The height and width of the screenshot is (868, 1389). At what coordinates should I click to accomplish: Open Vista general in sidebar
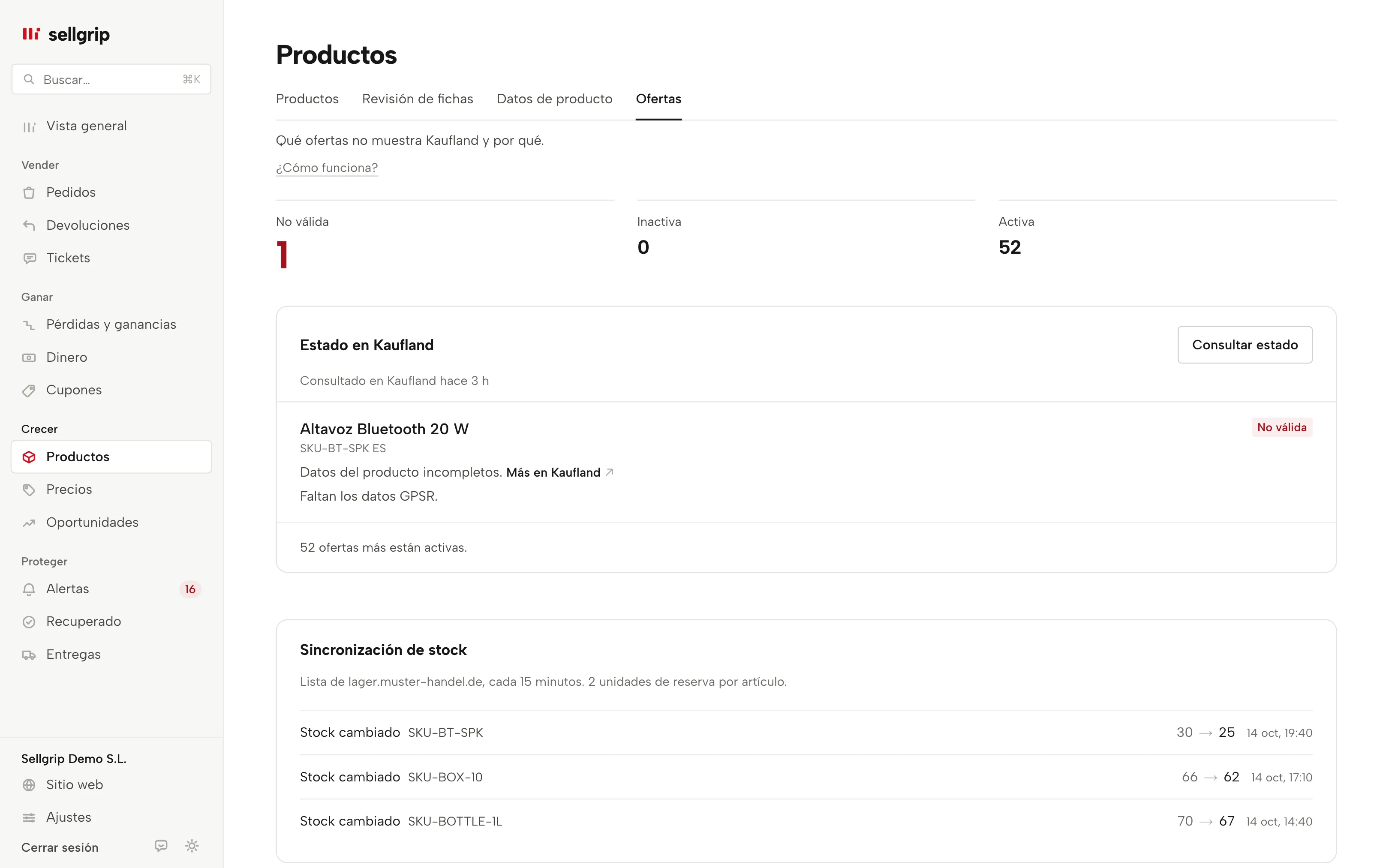point(111,126)
